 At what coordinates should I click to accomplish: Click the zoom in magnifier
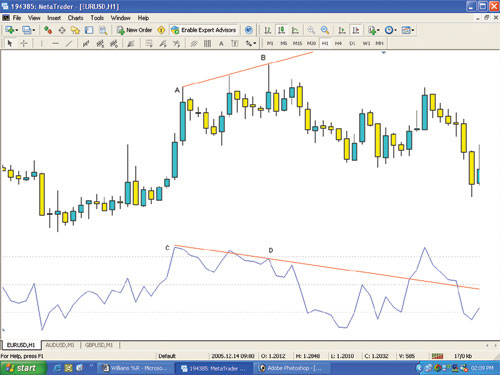point(311,30)
